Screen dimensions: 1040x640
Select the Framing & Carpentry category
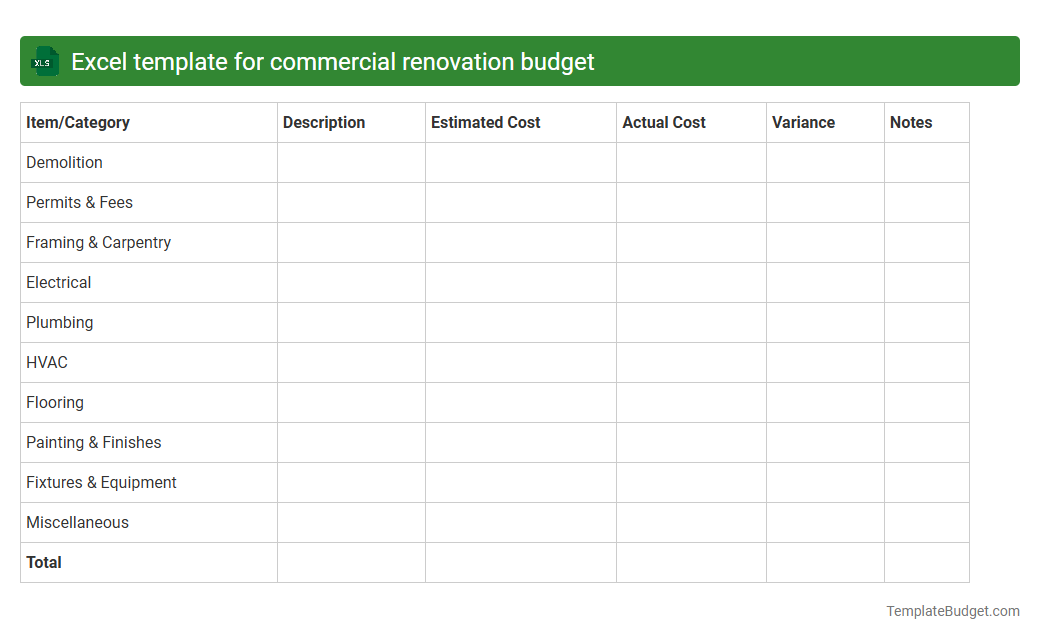[98, 242]
